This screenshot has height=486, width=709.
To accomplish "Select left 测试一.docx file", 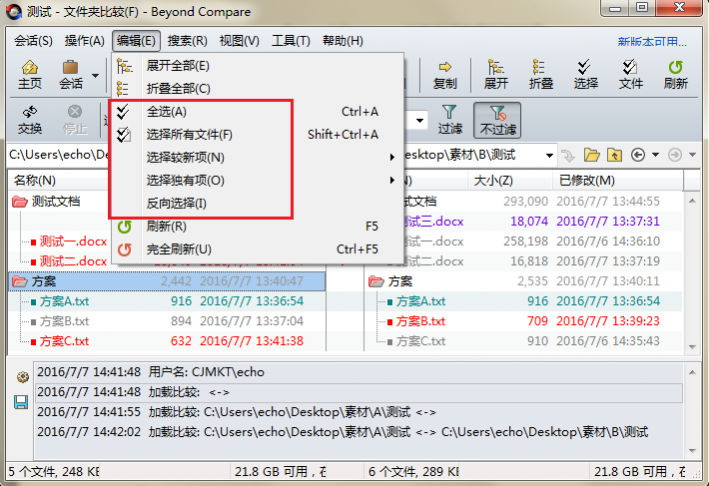I will coord(73,241).
